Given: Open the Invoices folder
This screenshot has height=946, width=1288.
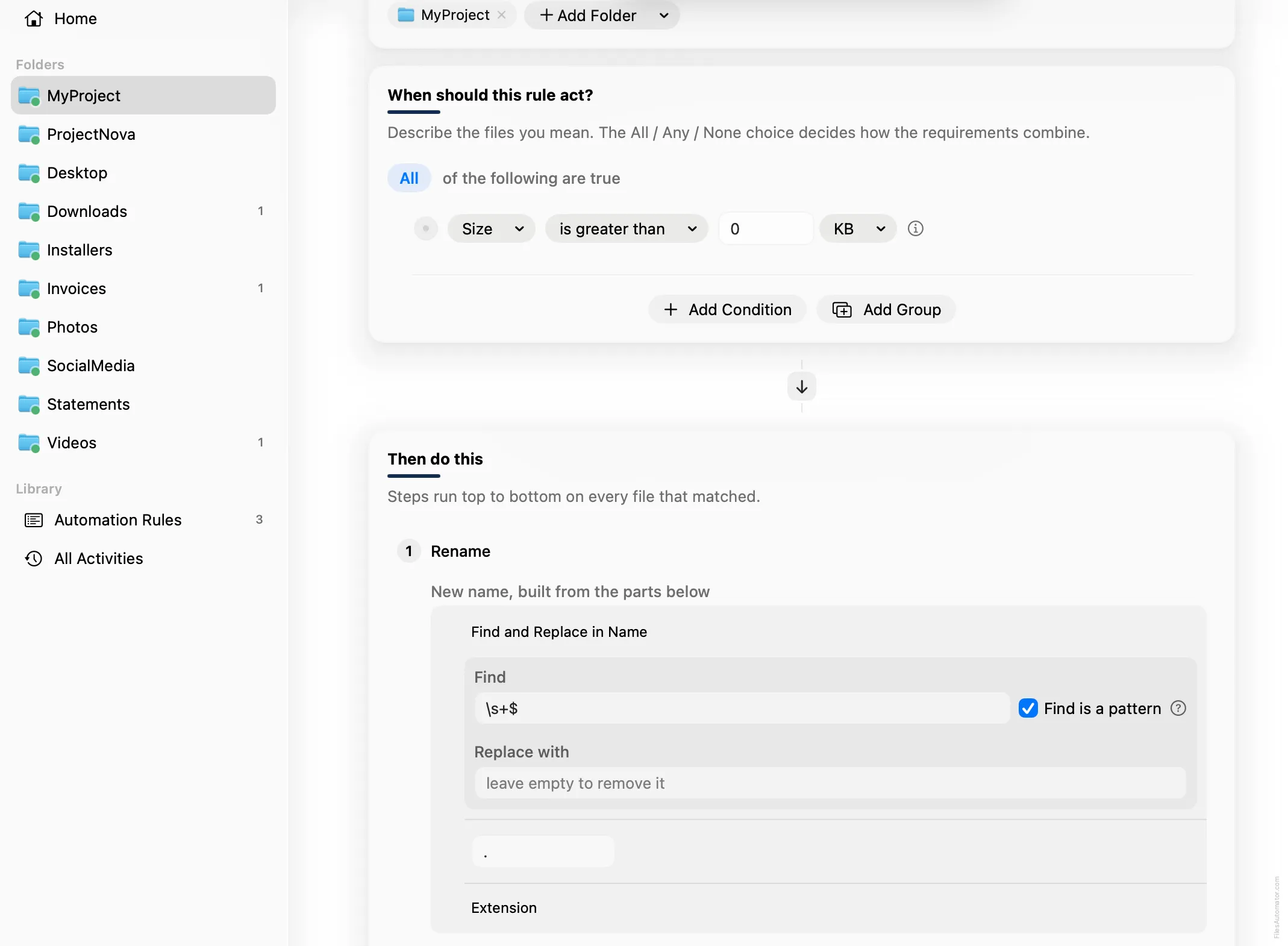Looking at the screenshot, I should click(x=143, y=289).
